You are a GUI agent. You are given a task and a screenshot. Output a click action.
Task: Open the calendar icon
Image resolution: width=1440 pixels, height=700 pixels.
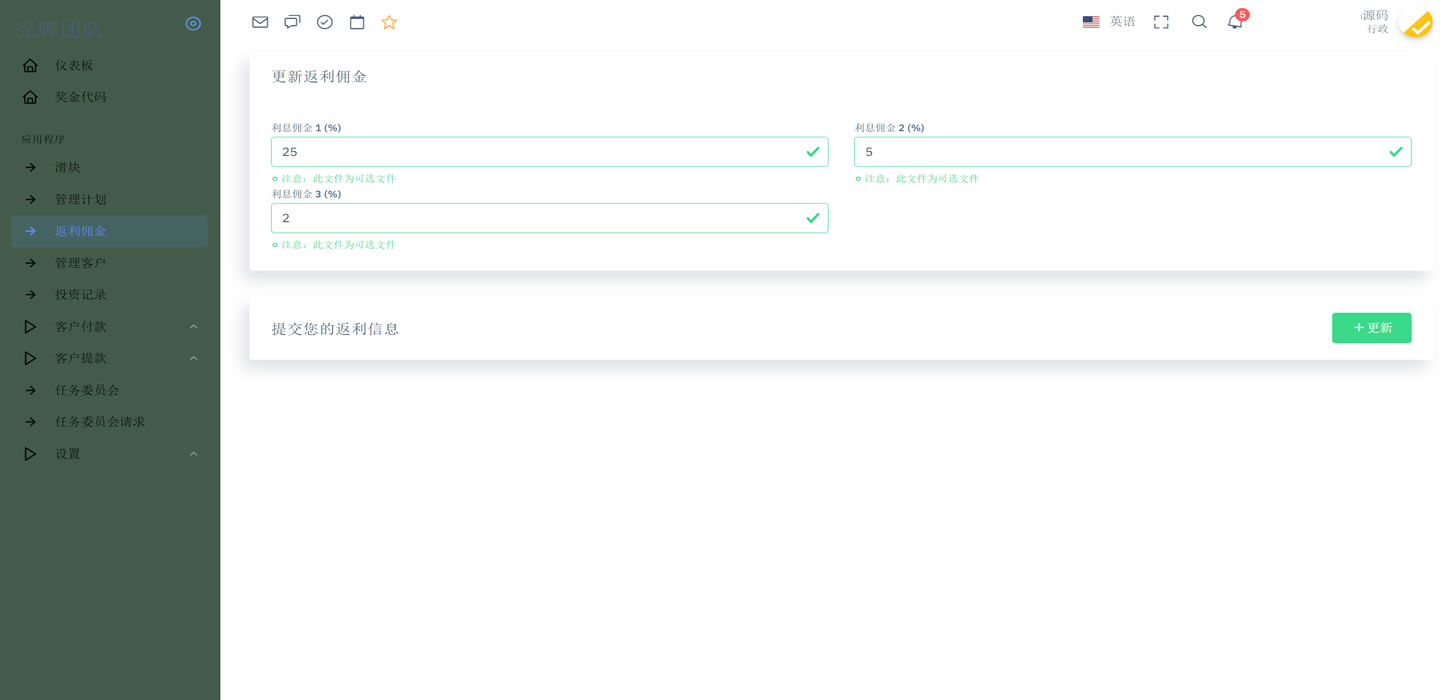coord(357,22)
